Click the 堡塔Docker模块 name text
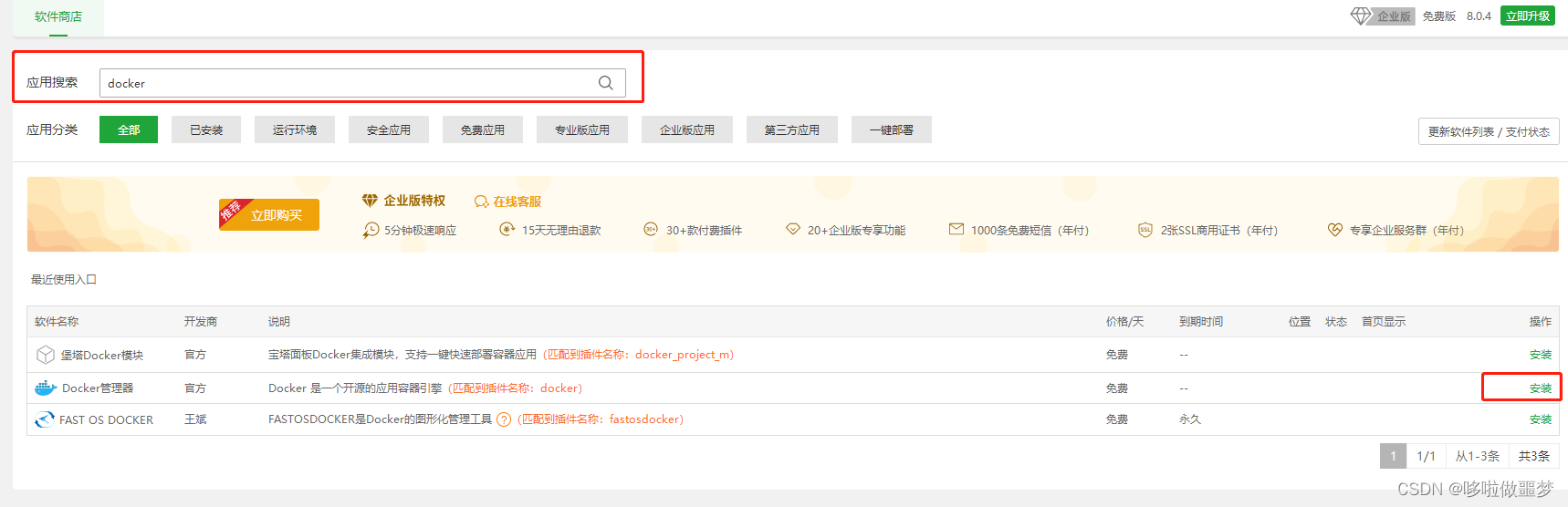Viewport: 1568px width, 507px height. click(102, 356)
